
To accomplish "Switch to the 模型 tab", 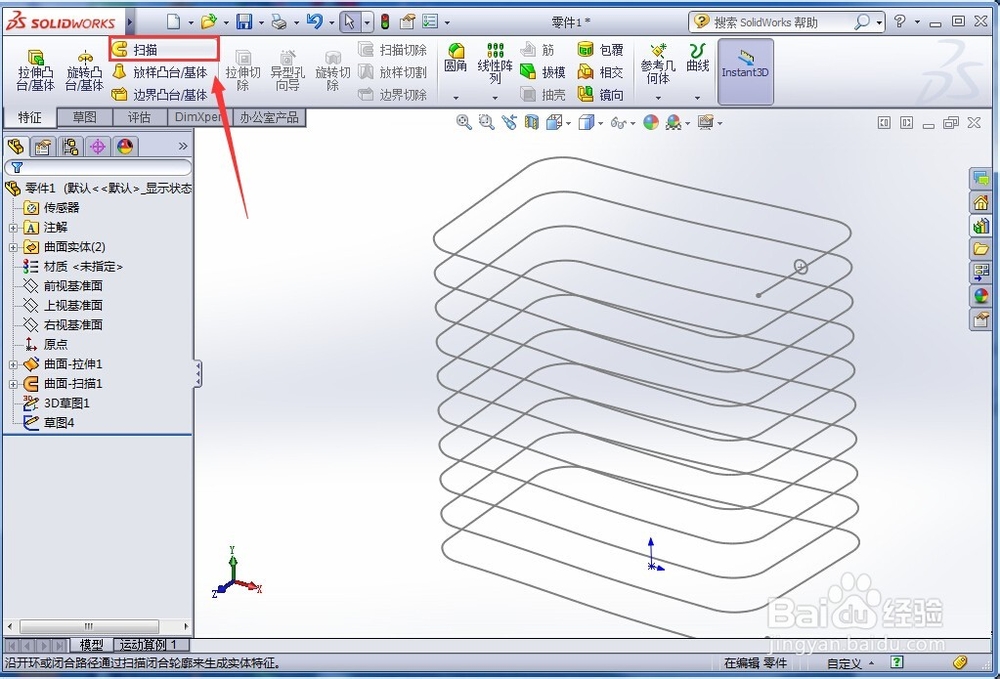I will point(91,645).
